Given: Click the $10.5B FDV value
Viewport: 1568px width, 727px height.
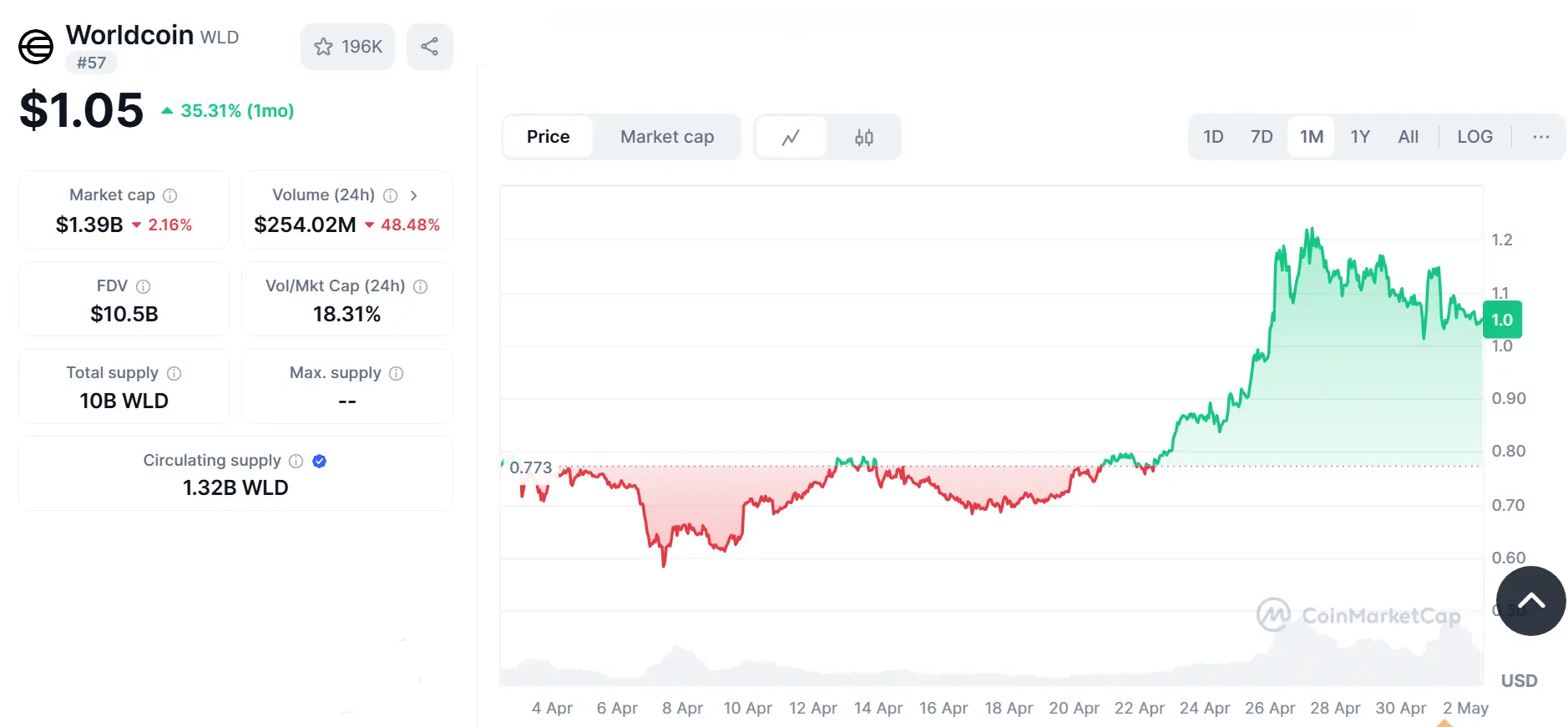Looking at the screenshot, I should [x=124, y=315].
